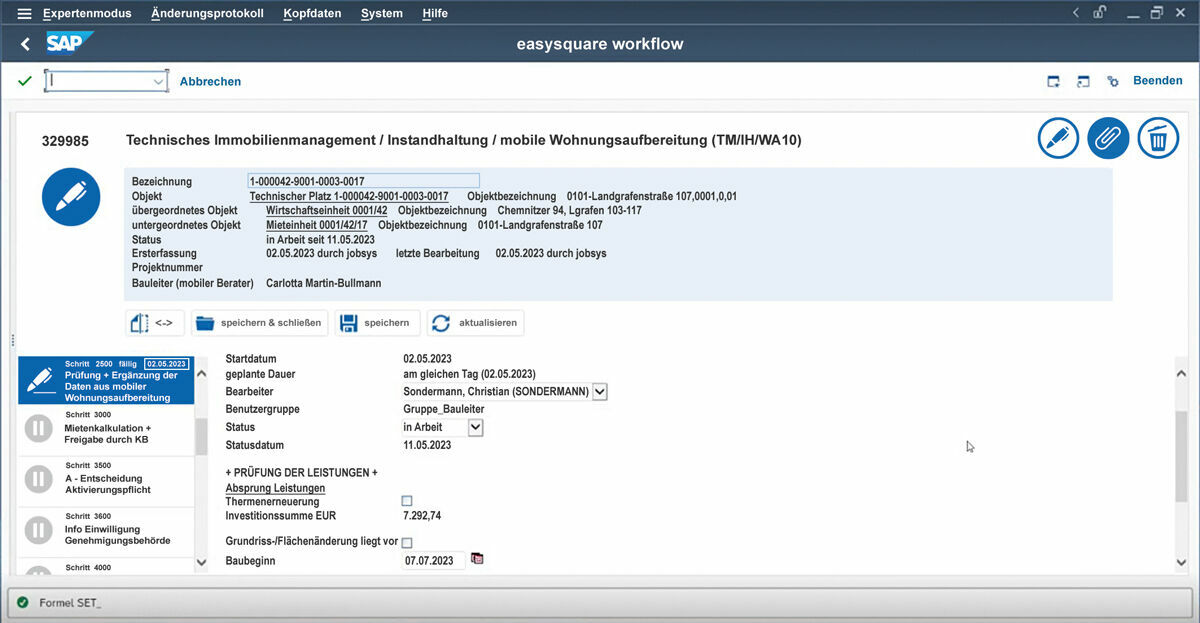Select paused step 3000 Mietenkalkulation
1200x623 pixels.
pos(106,428)
